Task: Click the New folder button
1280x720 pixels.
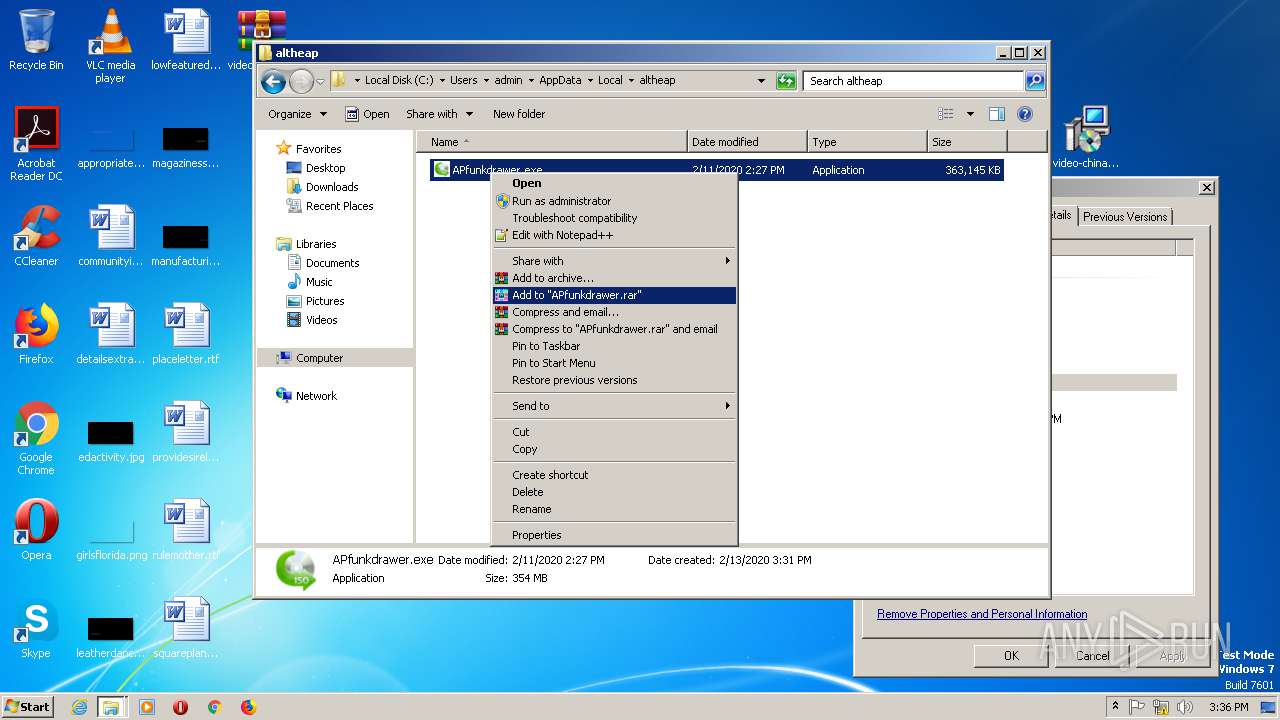Action: [x=519, y=114]
